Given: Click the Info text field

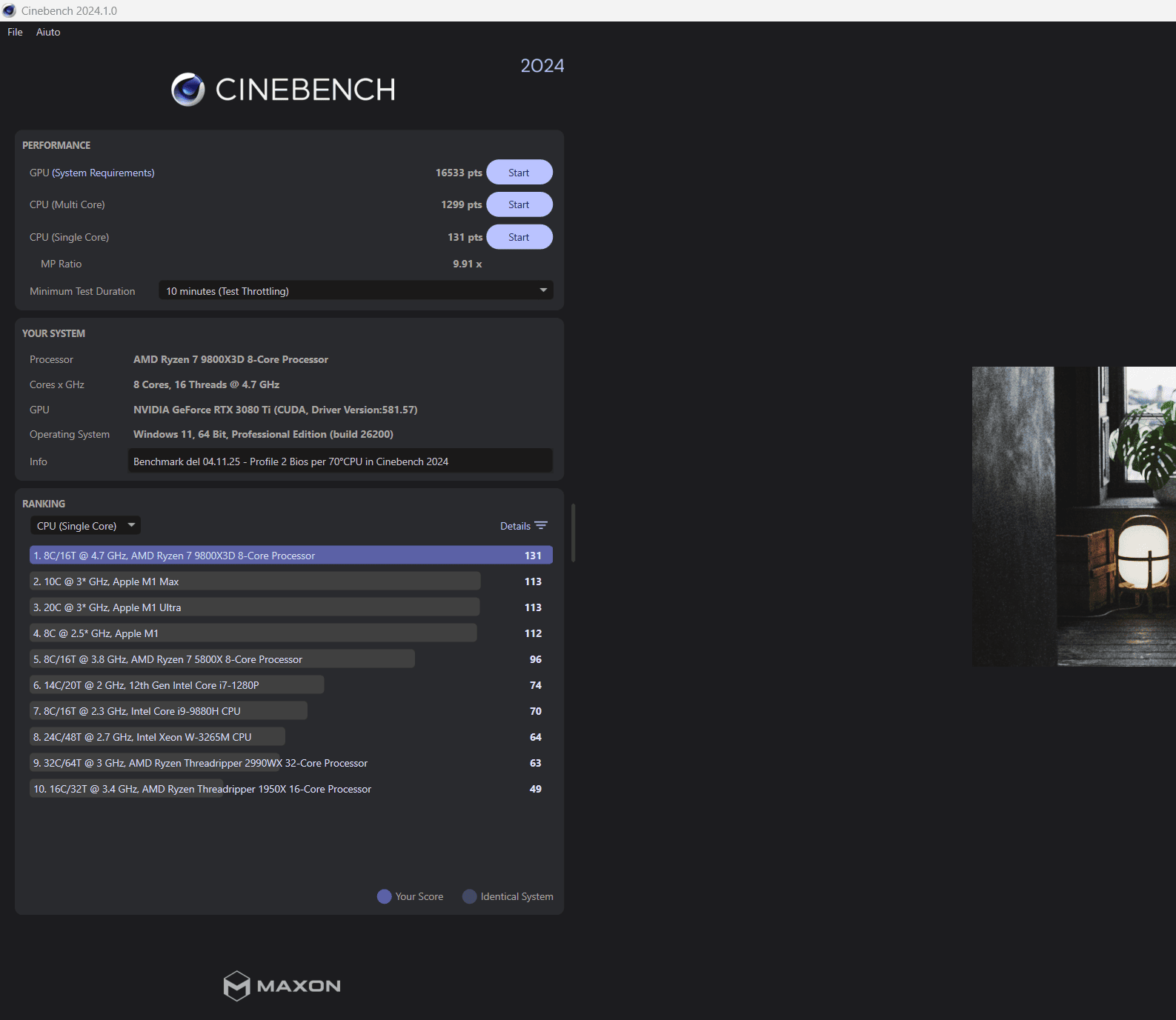Looking at the screenshot, I should 340,461.
